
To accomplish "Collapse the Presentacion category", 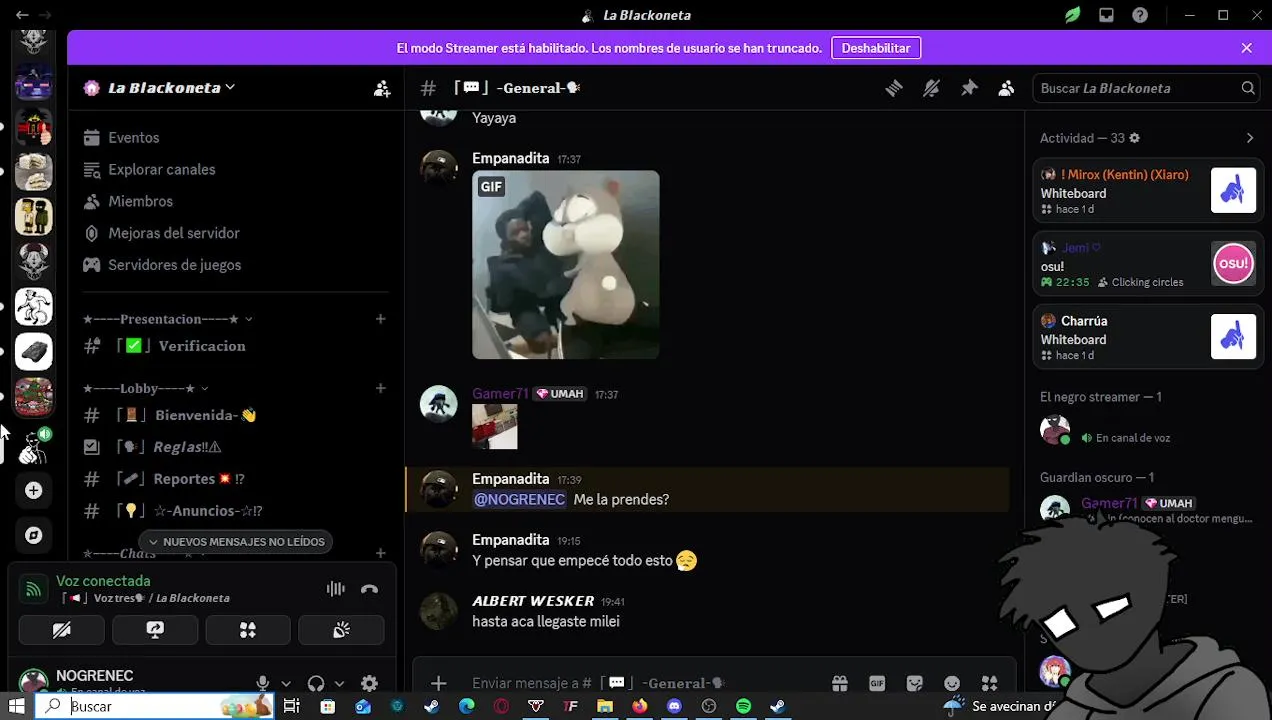I will (x=167, y=319).
